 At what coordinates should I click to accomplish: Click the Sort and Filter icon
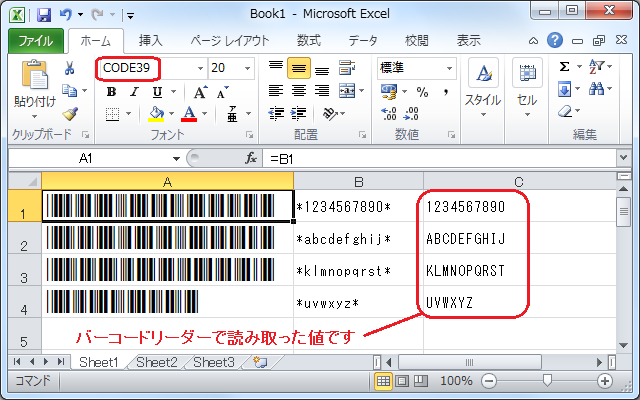[x=596, y=67]
